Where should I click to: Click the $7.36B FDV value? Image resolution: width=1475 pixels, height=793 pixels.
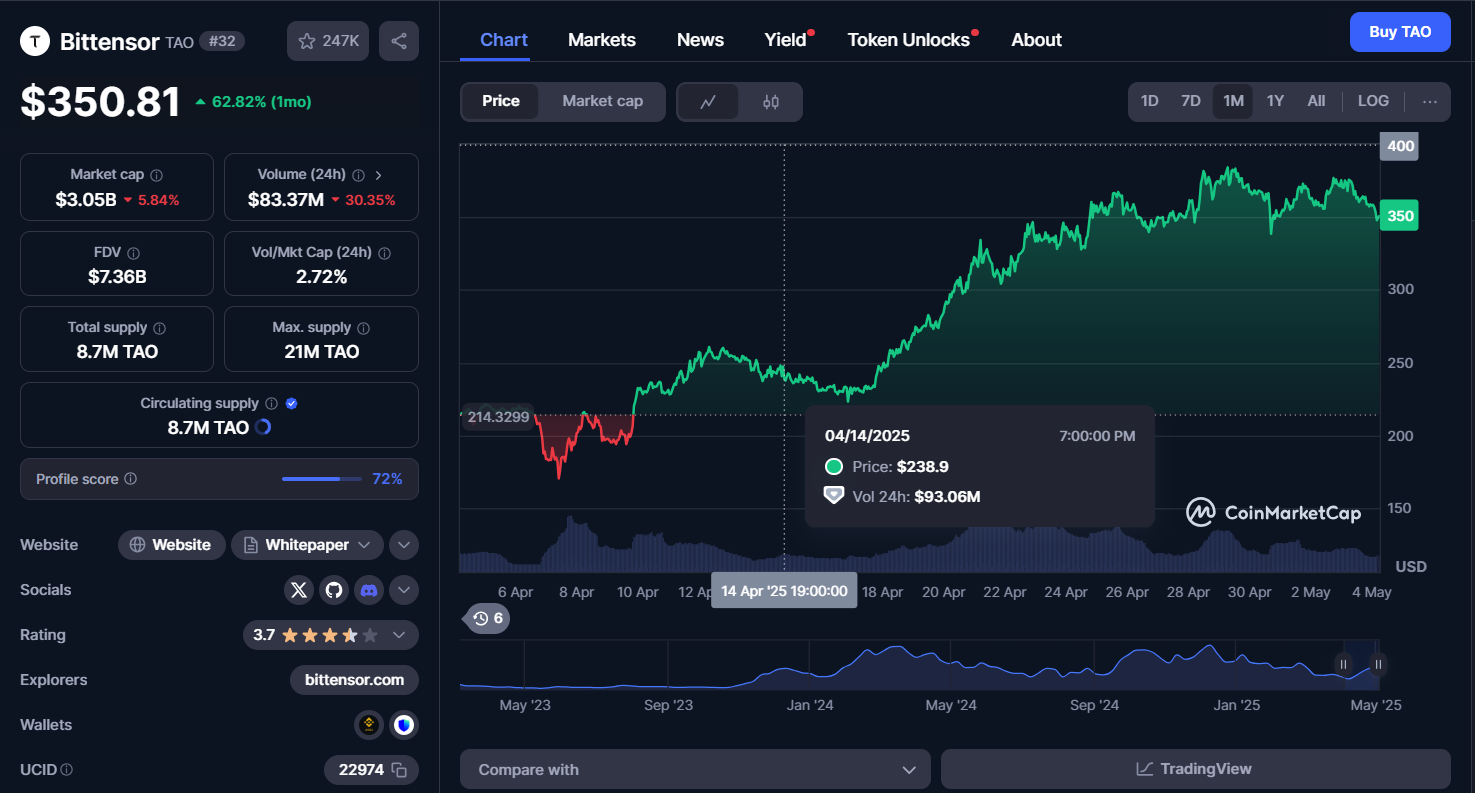pyautogui.click(x=117, y=276)
